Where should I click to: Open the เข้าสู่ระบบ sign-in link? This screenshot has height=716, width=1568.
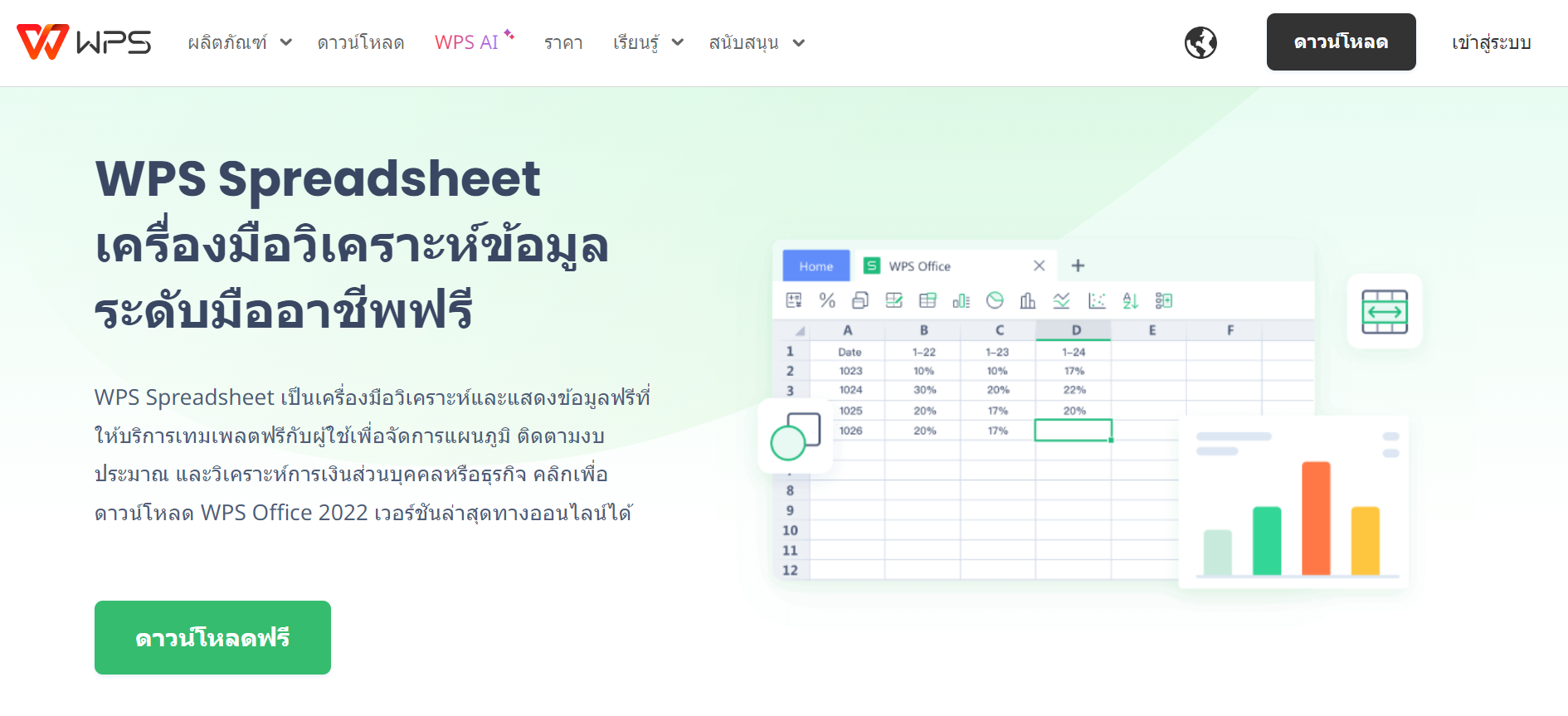[1491, 42]
